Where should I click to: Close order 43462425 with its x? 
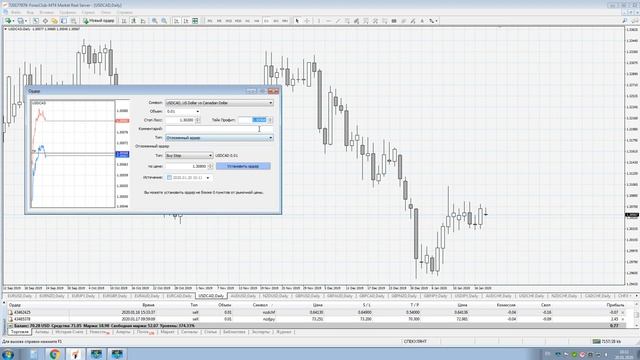coord(623,312)
